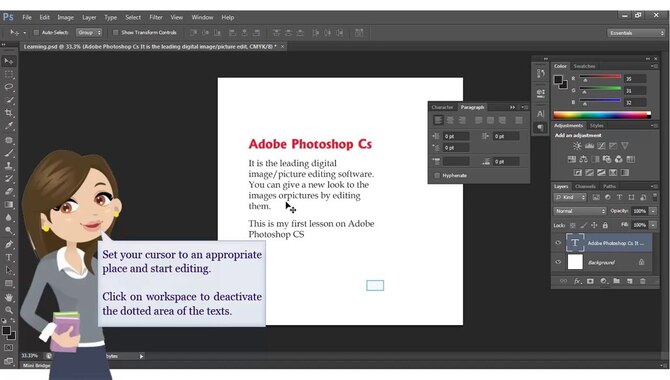Delete layer with trash icon

642,281
